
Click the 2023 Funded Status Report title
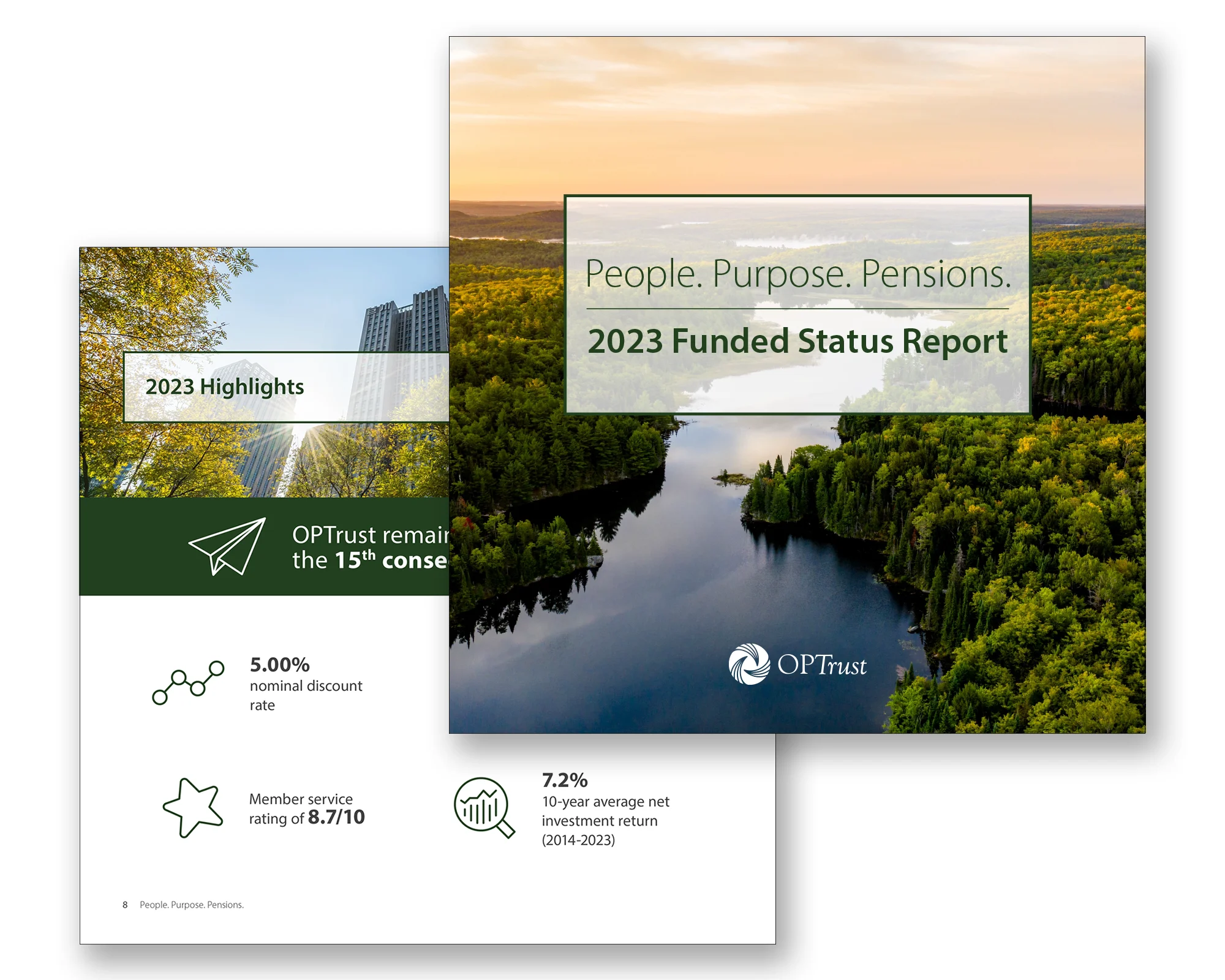797,341
